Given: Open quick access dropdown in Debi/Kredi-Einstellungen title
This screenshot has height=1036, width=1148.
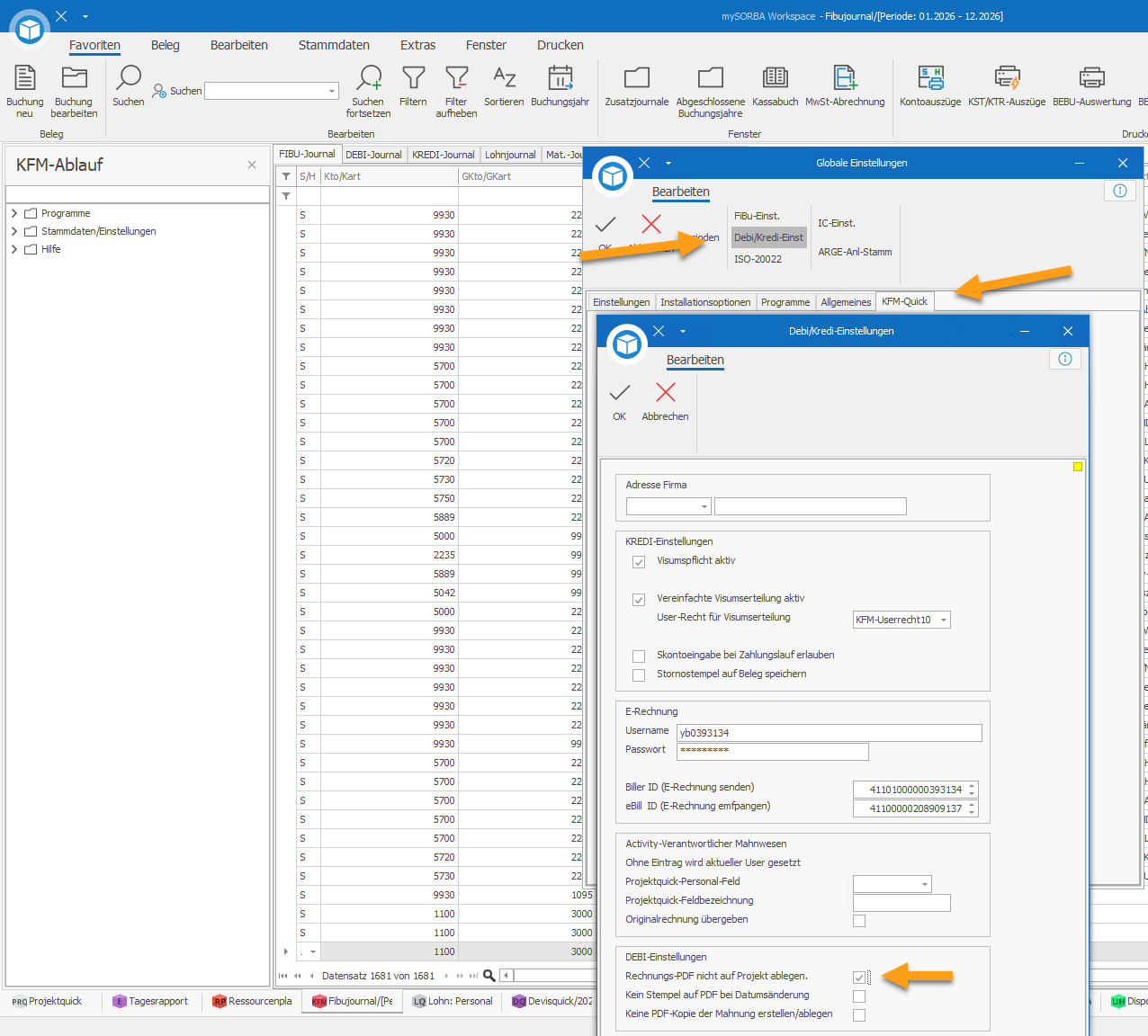Looking at the screenshot, I should 683,331.
